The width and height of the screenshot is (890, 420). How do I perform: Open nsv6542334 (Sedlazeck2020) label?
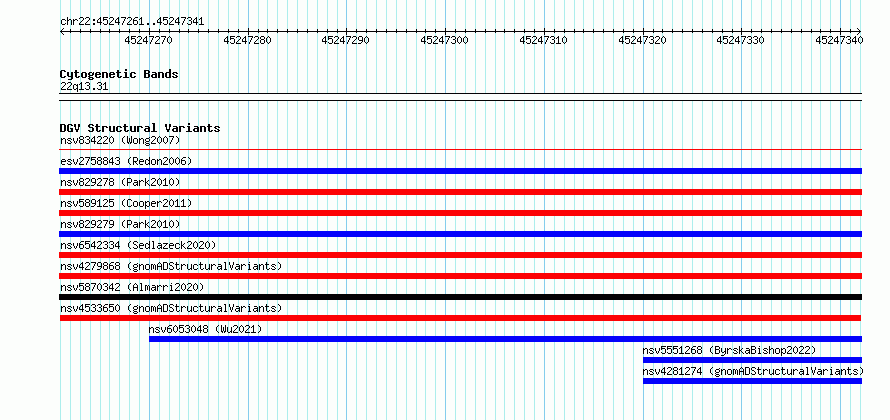138,245
